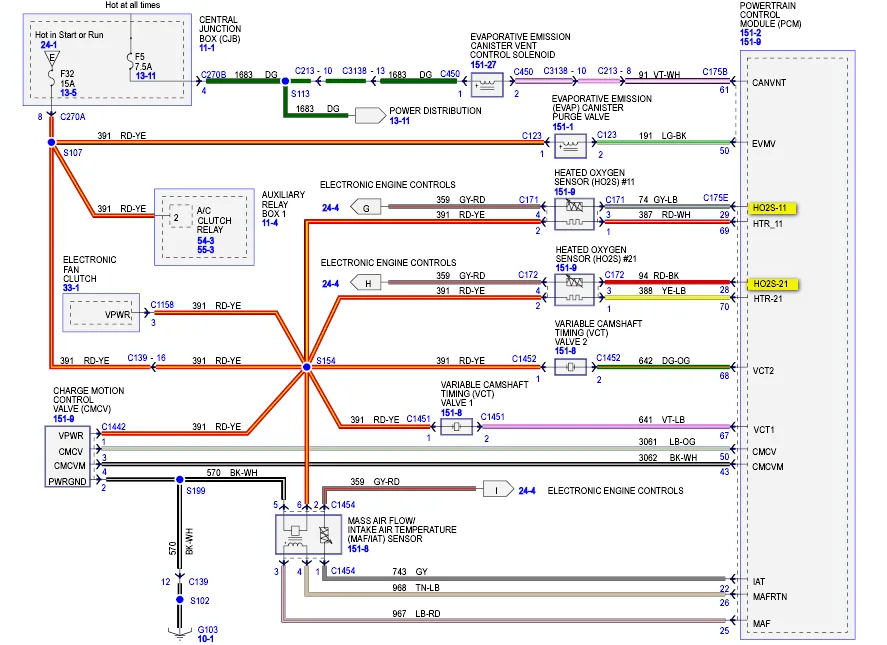Viewport: 887px width, 645px height.
Task: Open page link 54-3 in A/C clutch relay
Action: [x=206, y=240]
